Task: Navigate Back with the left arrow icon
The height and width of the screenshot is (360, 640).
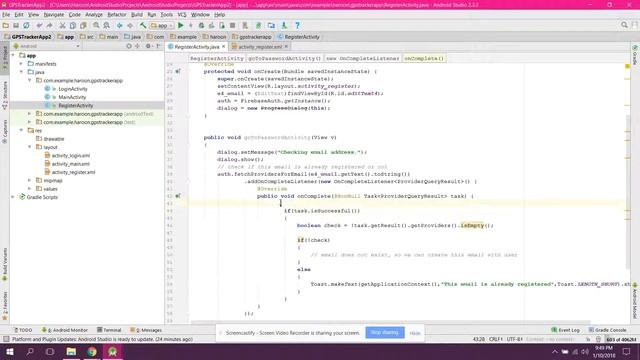Action: [120, 25]
